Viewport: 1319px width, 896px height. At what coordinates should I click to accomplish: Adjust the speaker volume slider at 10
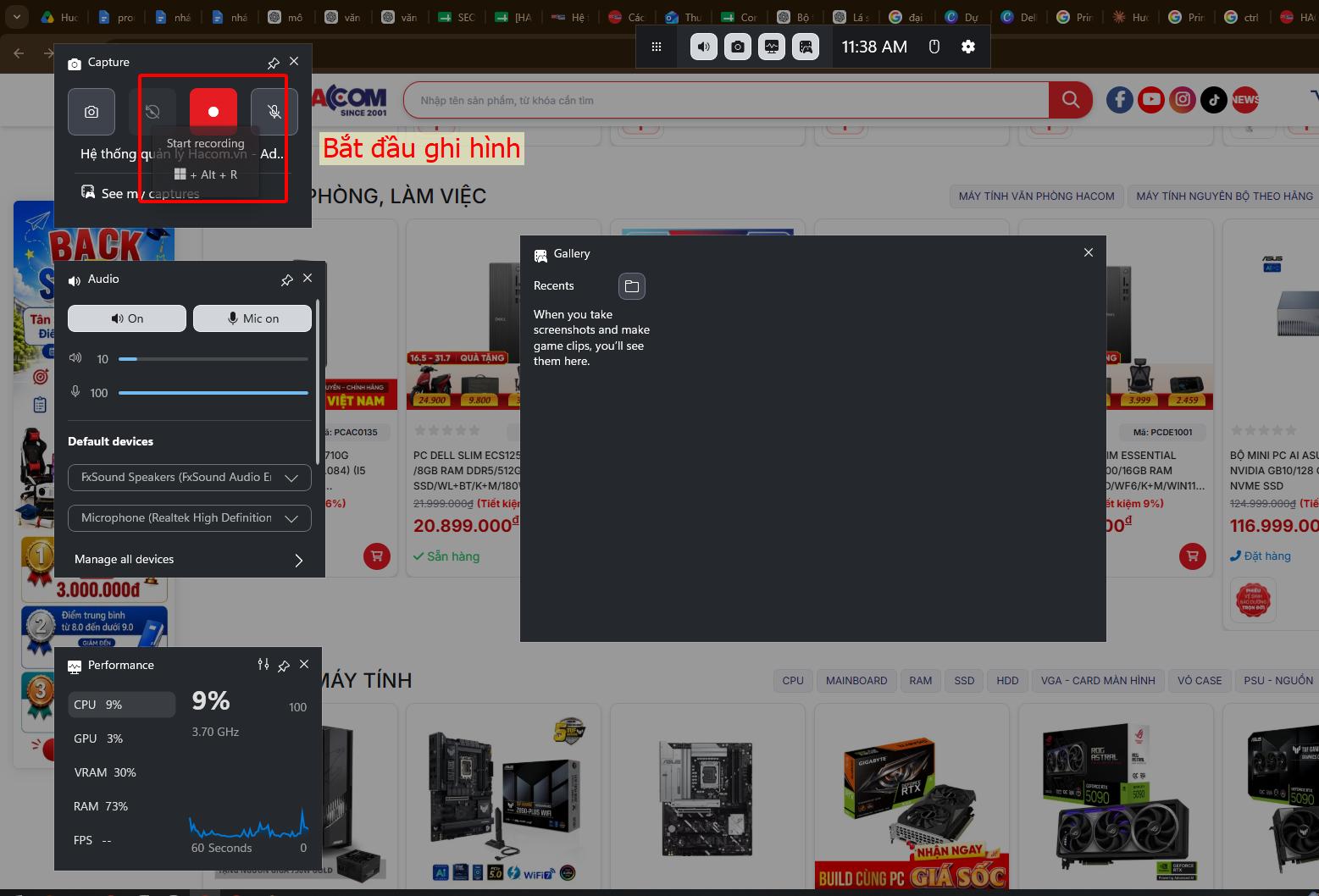pyautogui.click(x=213, y=359)
